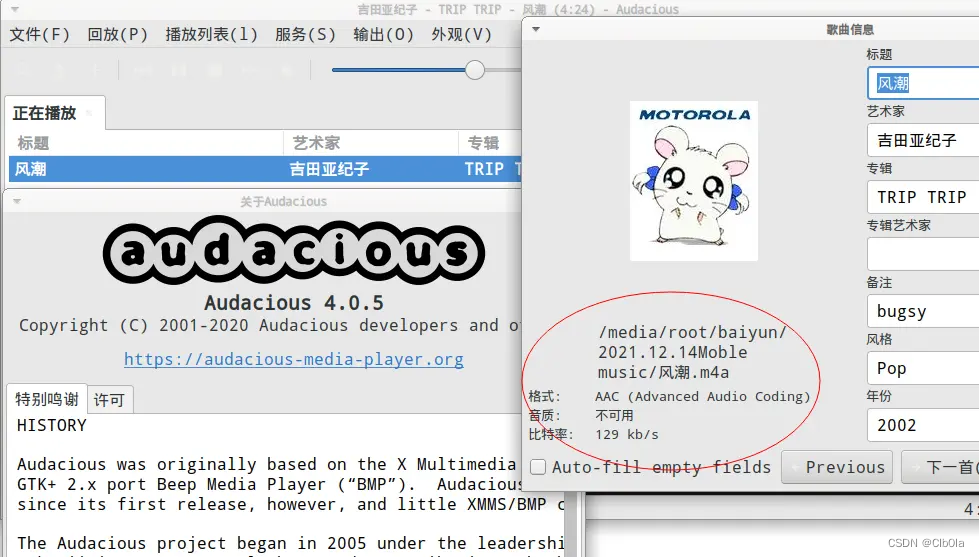Click the Motorola hamster album art
This screenshot has height=557, width=979.
point(694,181)
